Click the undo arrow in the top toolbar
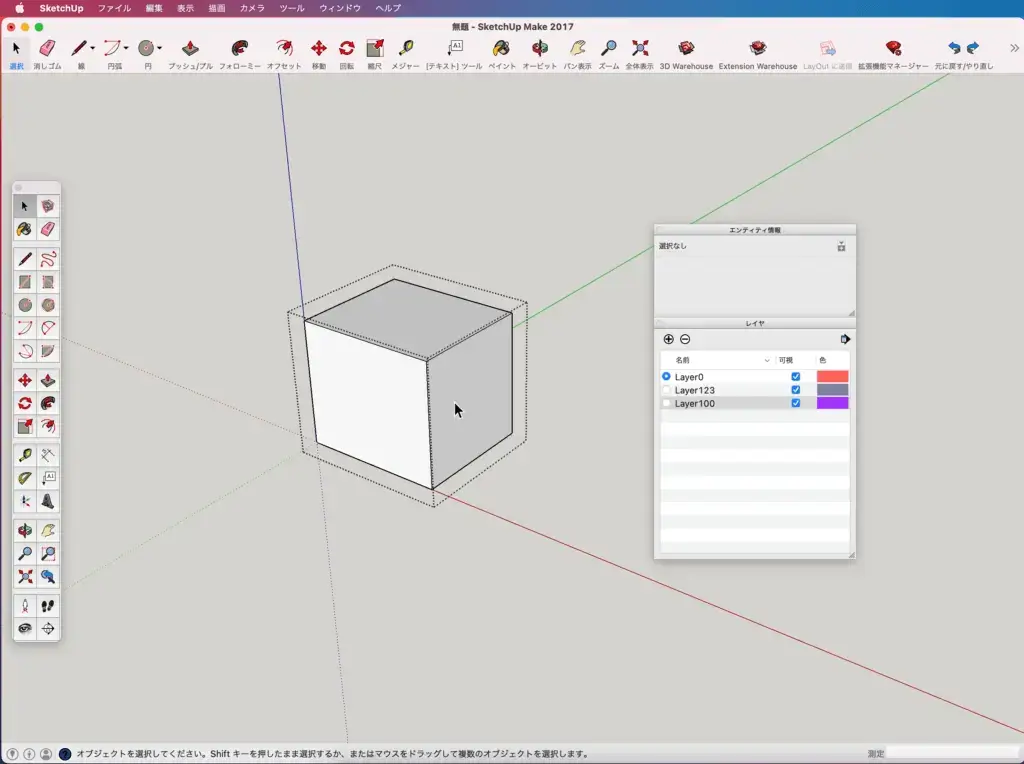This screenshot has height=764, width=1024. pos(954,48)
